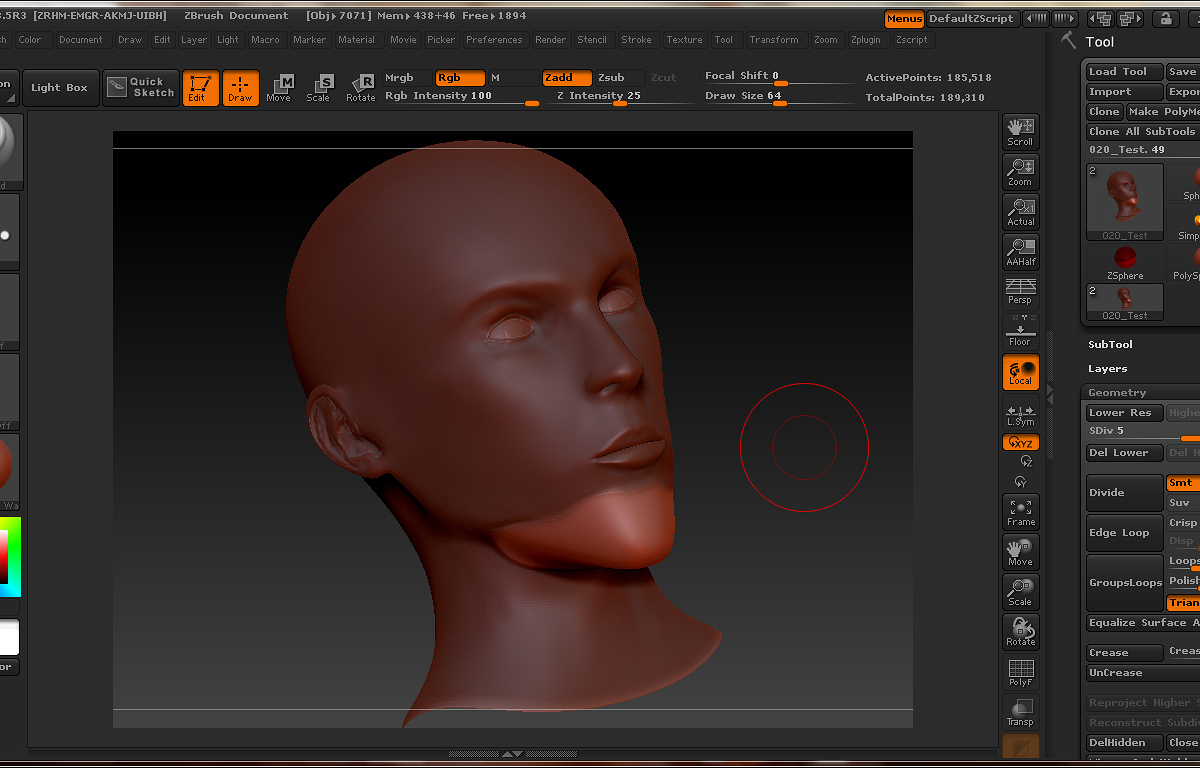Collapse the Geometry section
The width and height of the screenshot is (1200, 768).
pyautogui.click(x=1117, y=393)
